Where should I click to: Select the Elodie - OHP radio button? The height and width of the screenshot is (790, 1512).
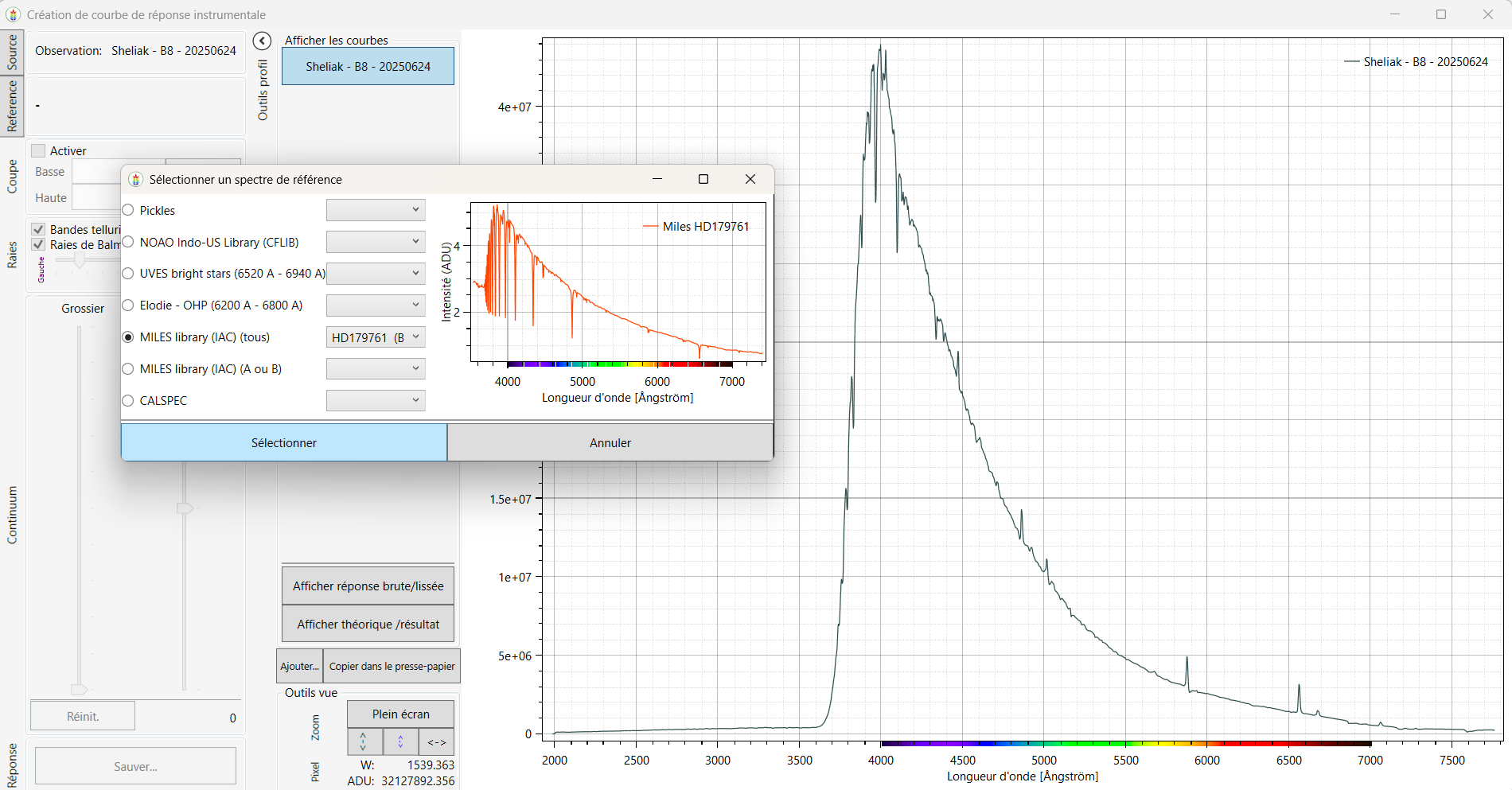[128, 305]
